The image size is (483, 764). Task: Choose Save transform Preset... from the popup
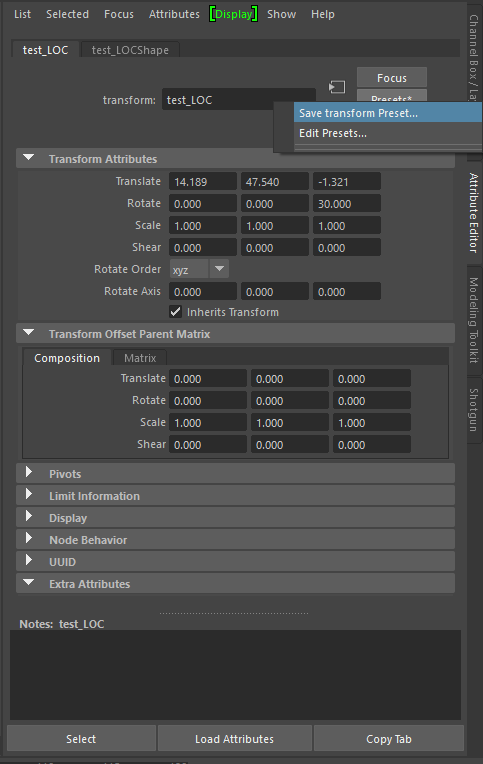[x=387, y=113]
